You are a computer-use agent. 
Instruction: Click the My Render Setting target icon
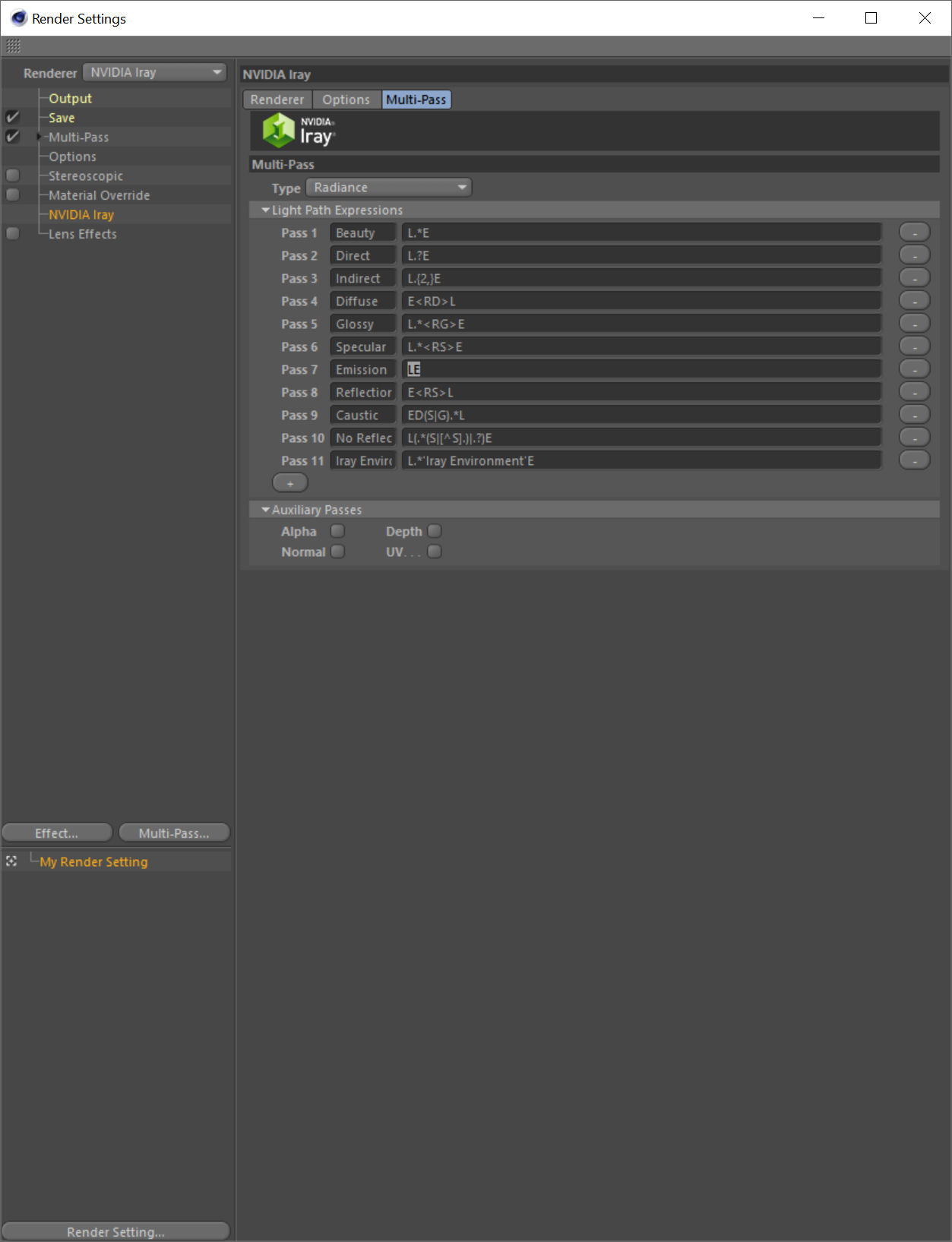click(x=11, y=861)
